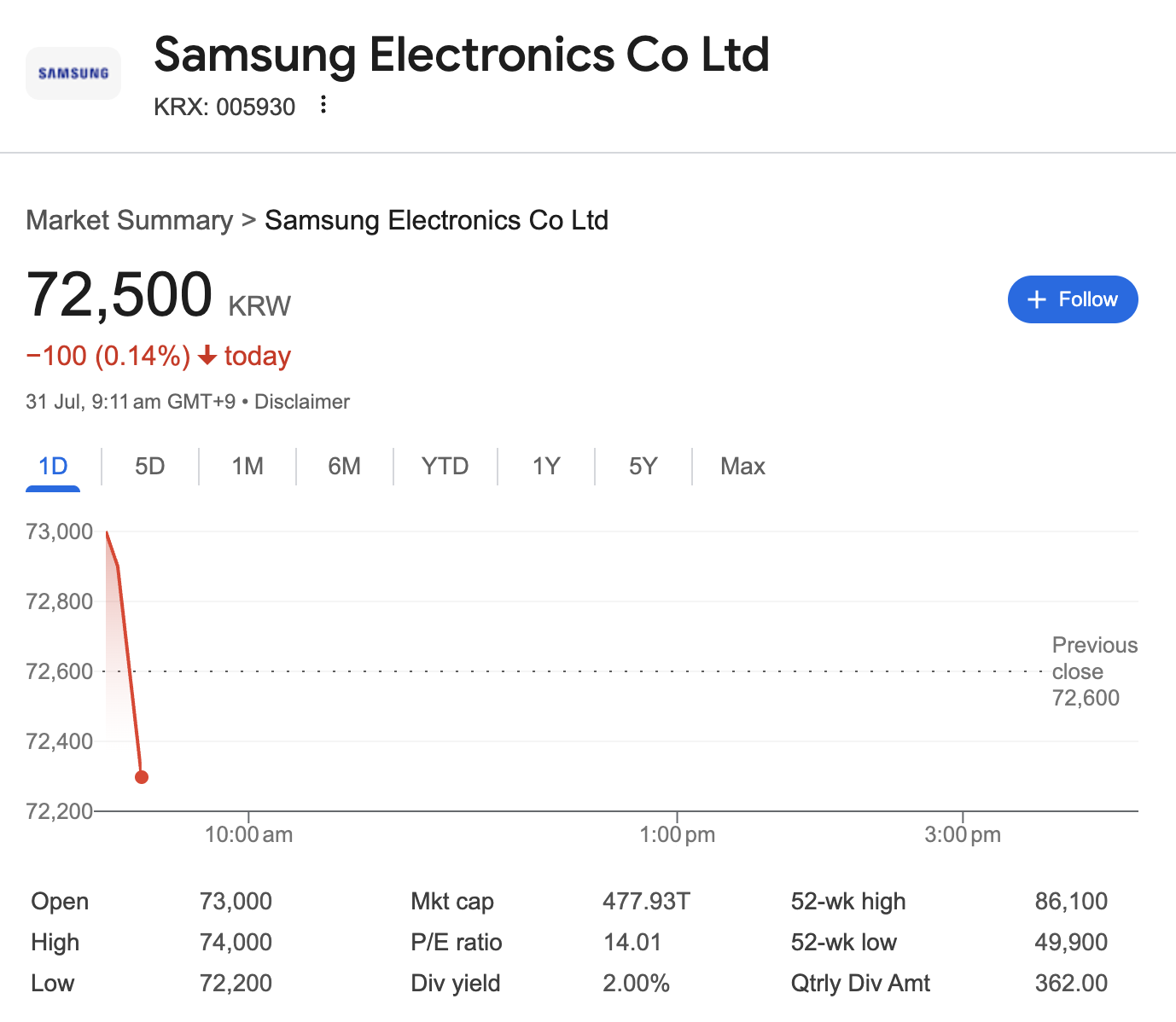View the 5Y chart range

tap(643, 467)
